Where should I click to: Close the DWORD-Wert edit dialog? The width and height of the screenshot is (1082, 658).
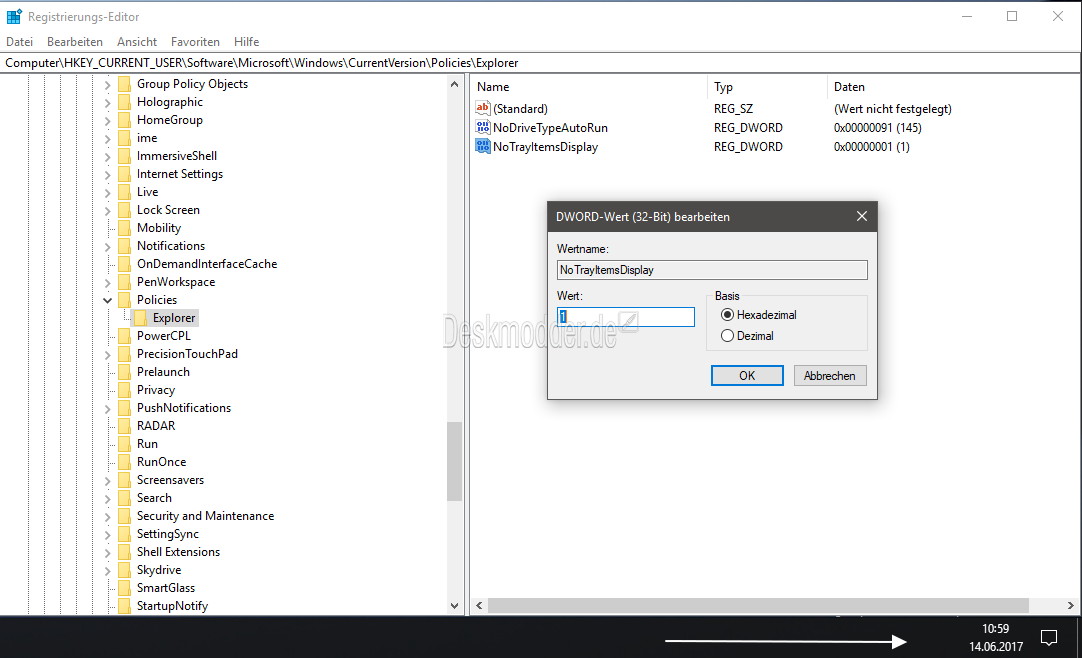[x=861, y=216]
